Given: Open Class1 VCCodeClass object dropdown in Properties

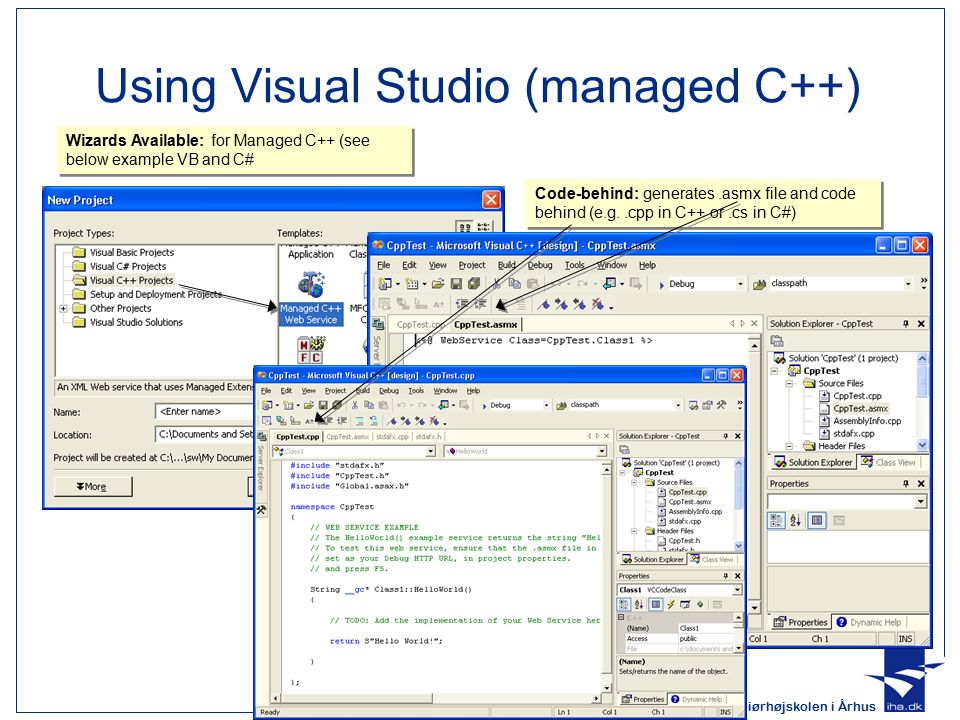Looking at the screenshot, I should click(x=737, y=590).
